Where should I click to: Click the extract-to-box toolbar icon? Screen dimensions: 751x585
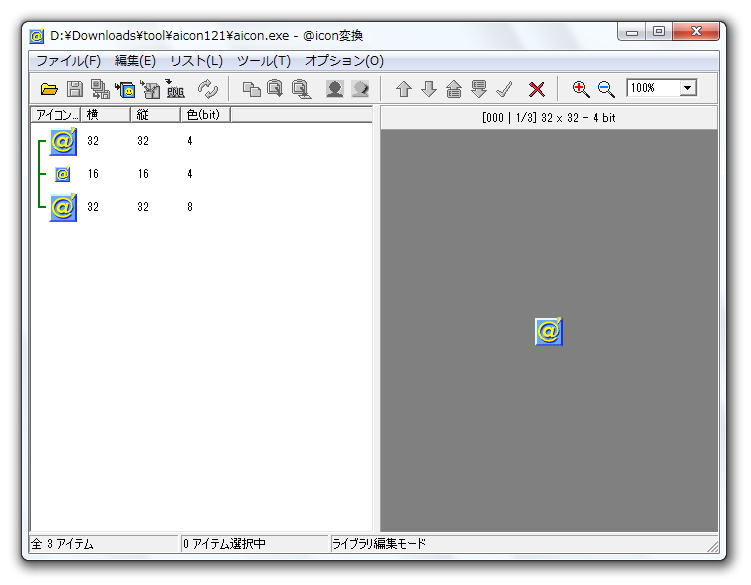150,89
